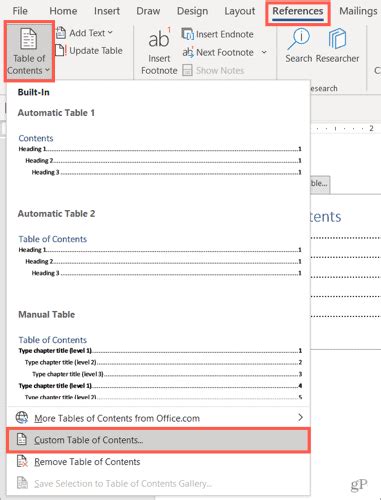Choose Remove Table of Contents
Viewport: 381px width, 500px height.
pyautogui.click(x=158, y=462)
